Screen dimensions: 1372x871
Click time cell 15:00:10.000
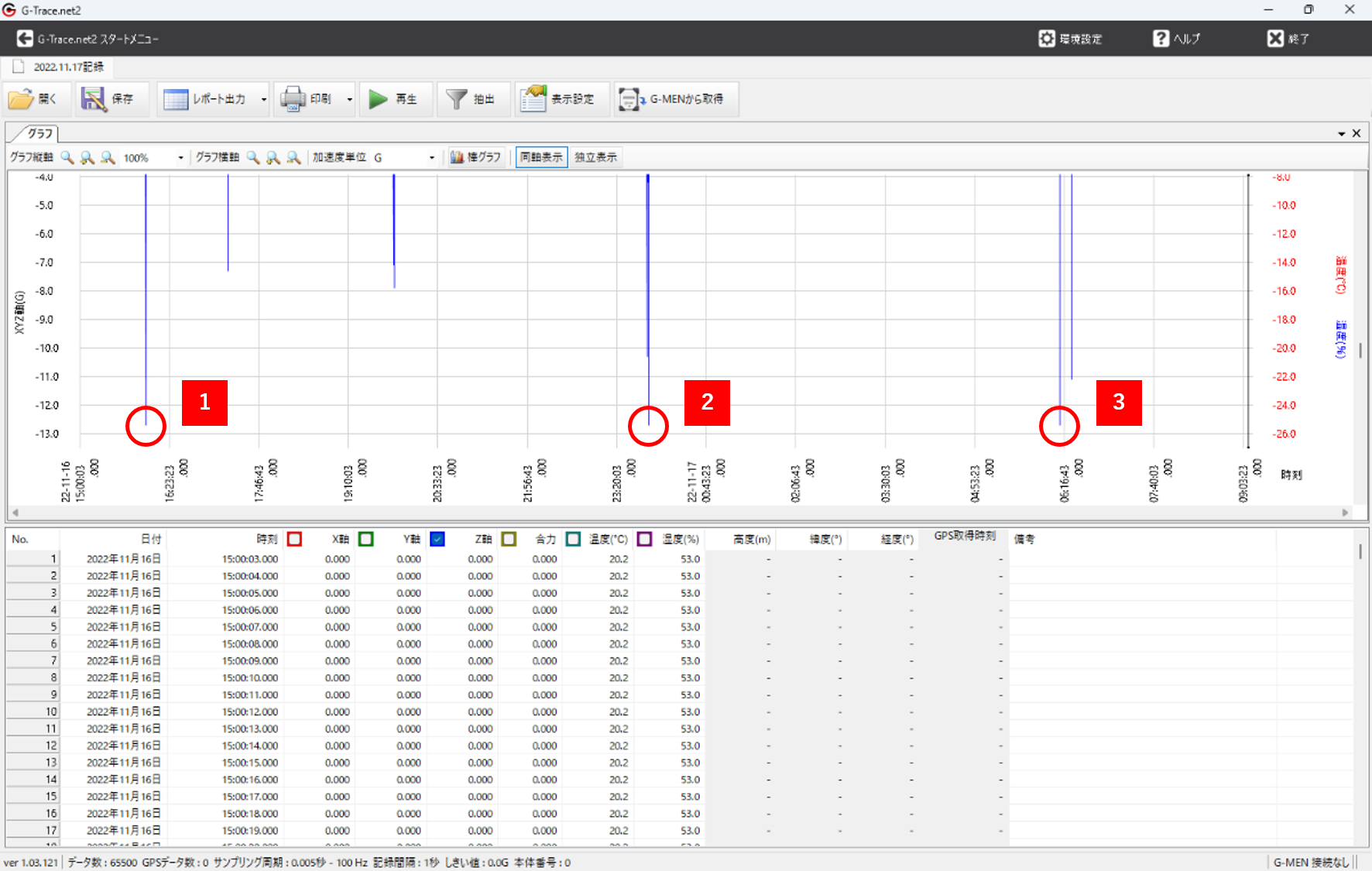250,677
